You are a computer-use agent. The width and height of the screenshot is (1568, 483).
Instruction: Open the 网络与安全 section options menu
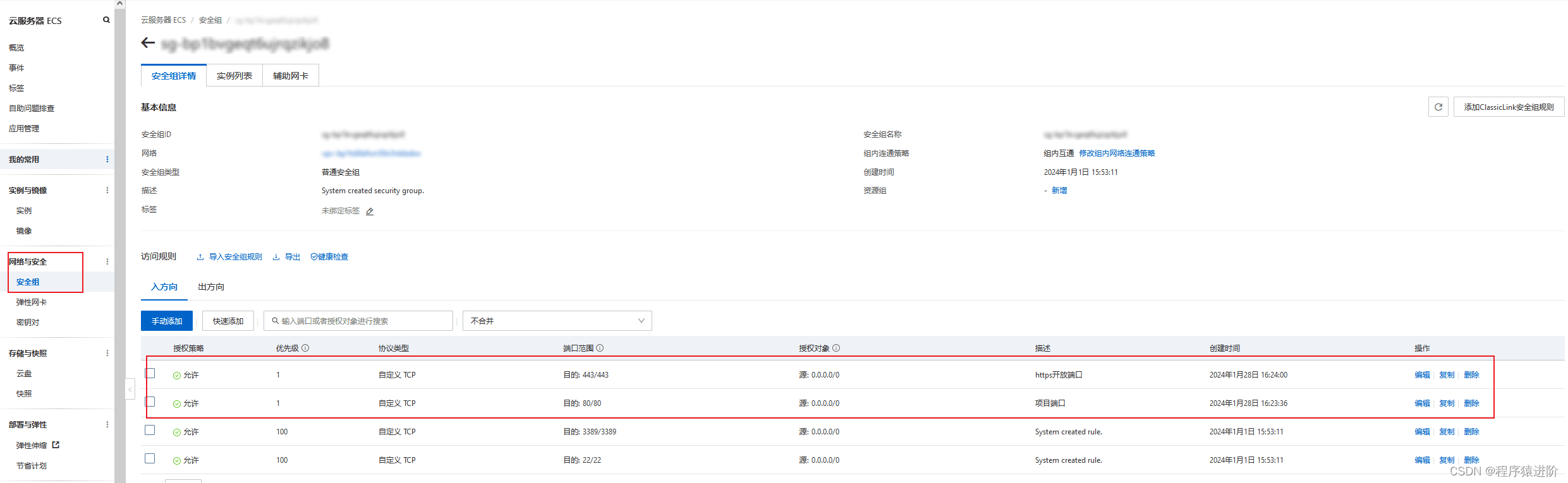click(107, 261)
